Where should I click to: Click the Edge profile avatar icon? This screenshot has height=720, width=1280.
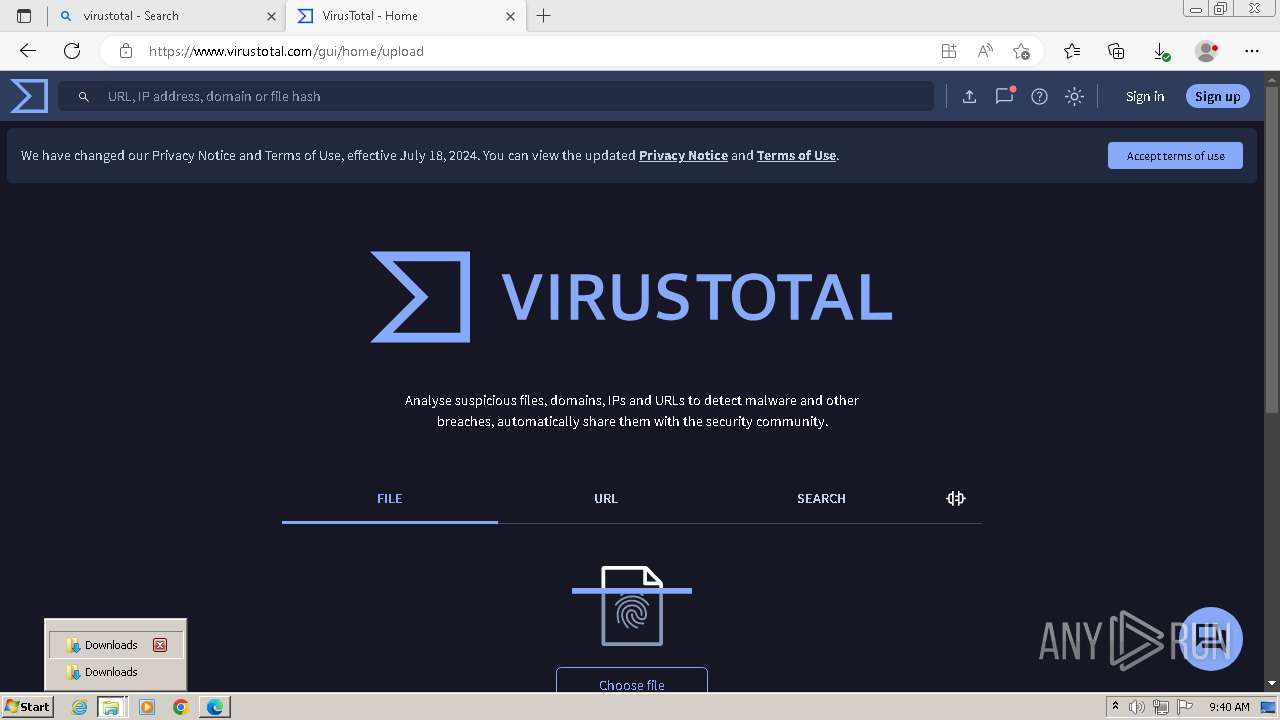pyautogui.click(x=1207, y=51)
